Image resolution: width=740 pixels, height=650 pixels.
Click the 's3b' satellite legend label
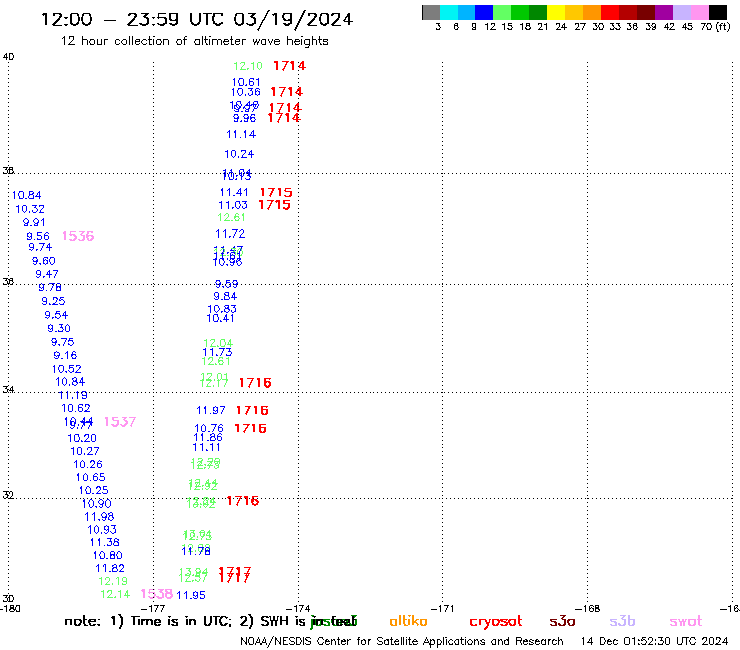(x=622, y=621)
